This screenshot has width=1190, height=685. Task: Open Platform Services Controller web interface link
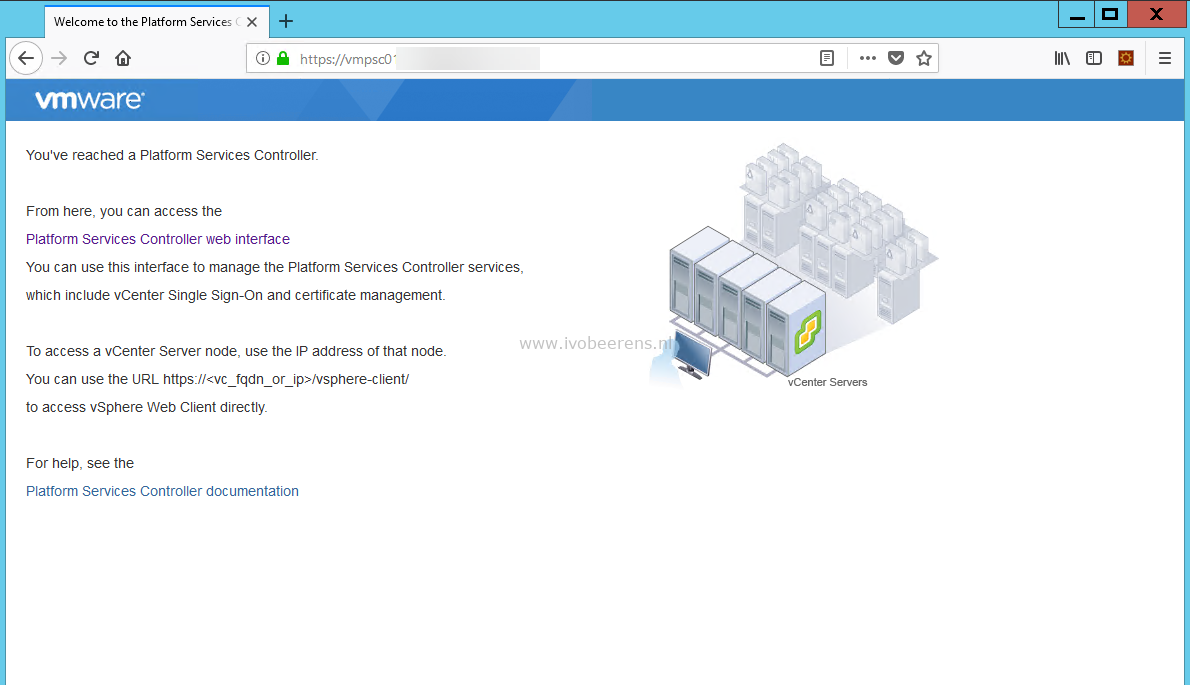pos(158,239)
